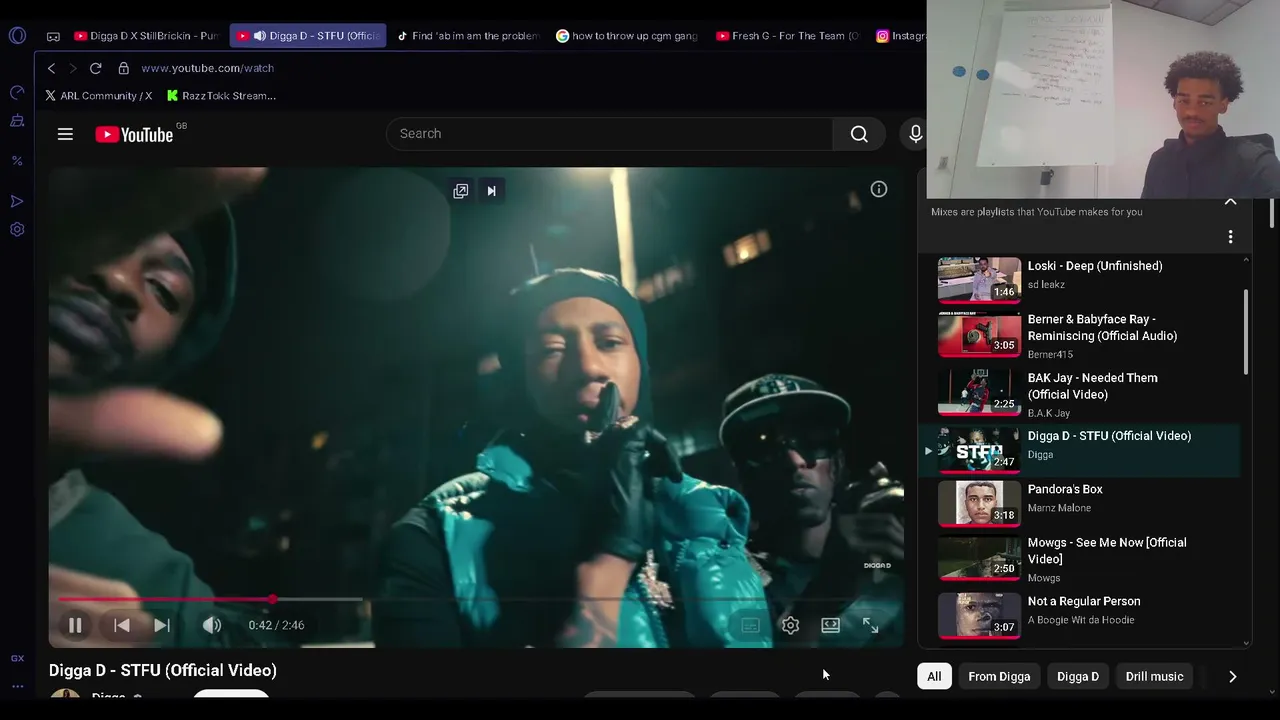Pause the playing video
Viewport: 1280px width, 720px height.
point(75,625)
